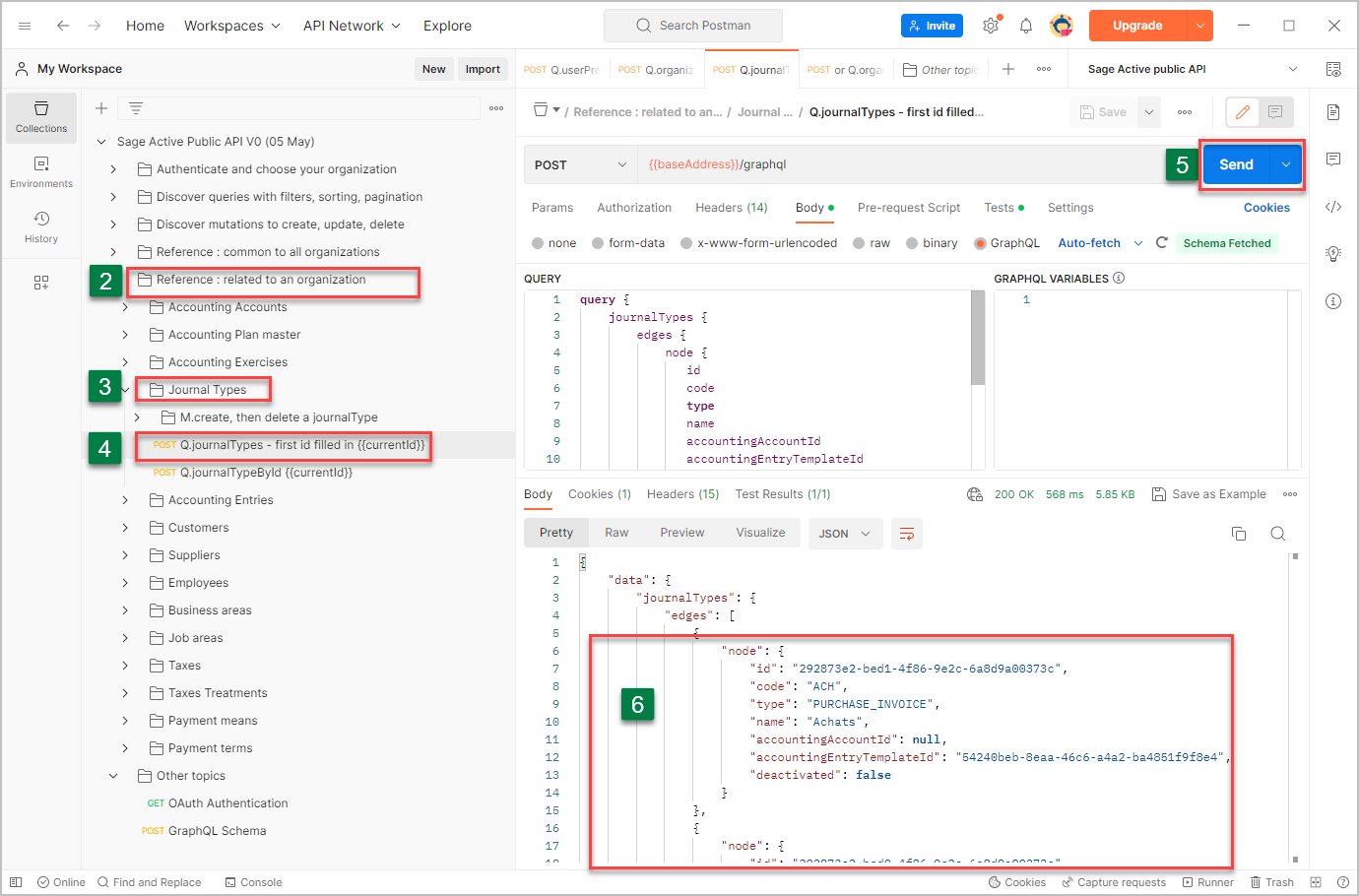Switch to the Params tab
Viewport: 1359px width, 896px height.
[552, 208]
